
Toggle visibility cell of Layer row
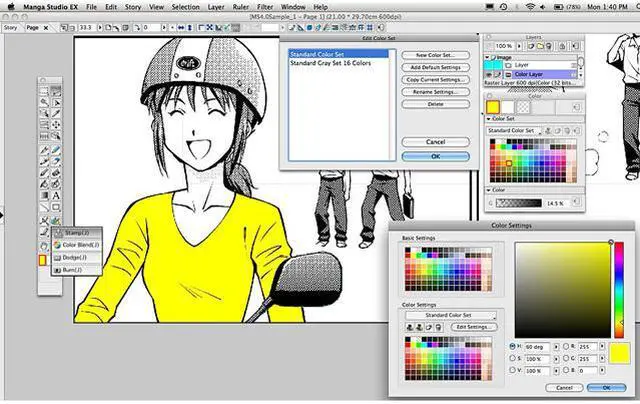(x=489, y=65)
